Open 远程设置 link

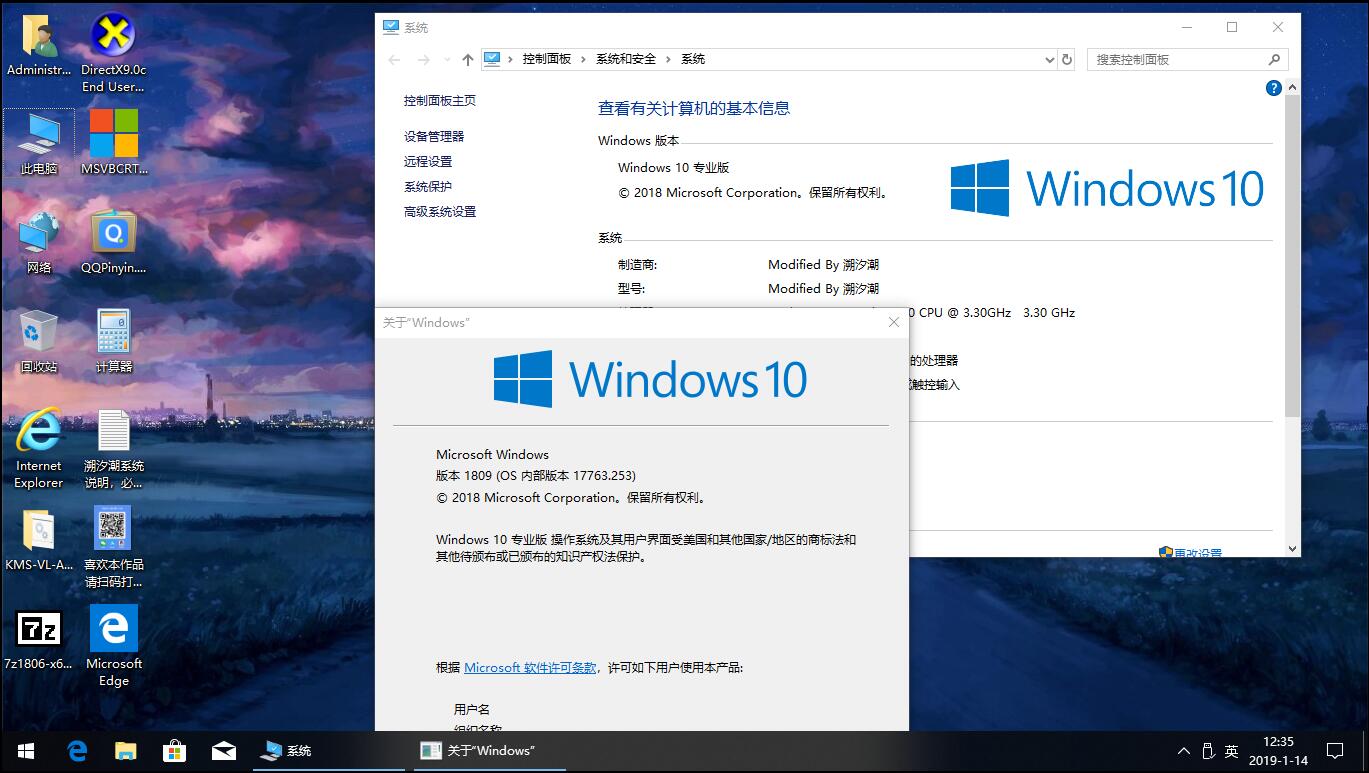coord(428,161)
